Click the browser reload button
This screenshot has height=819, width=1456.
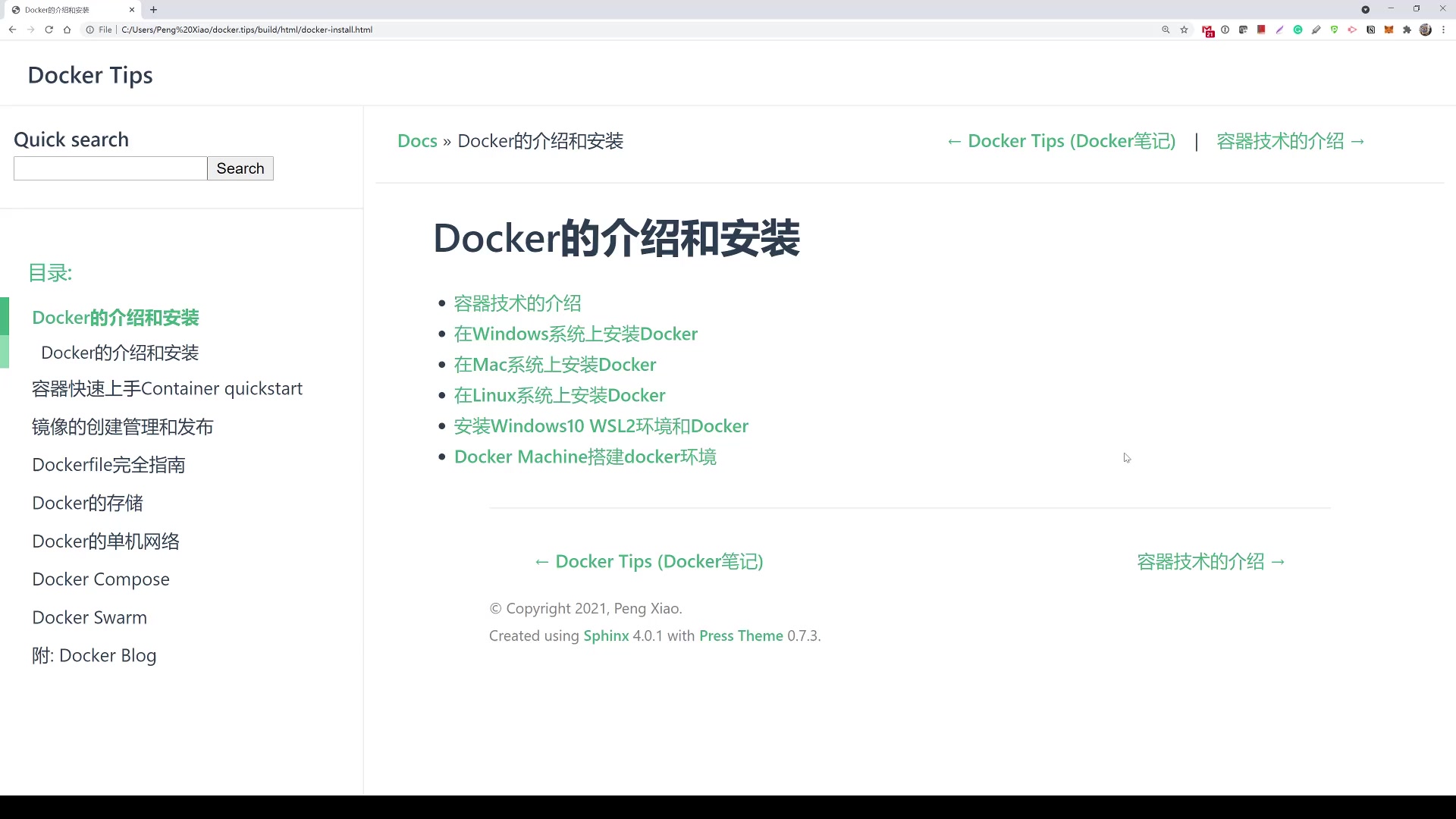coord(49,30)
